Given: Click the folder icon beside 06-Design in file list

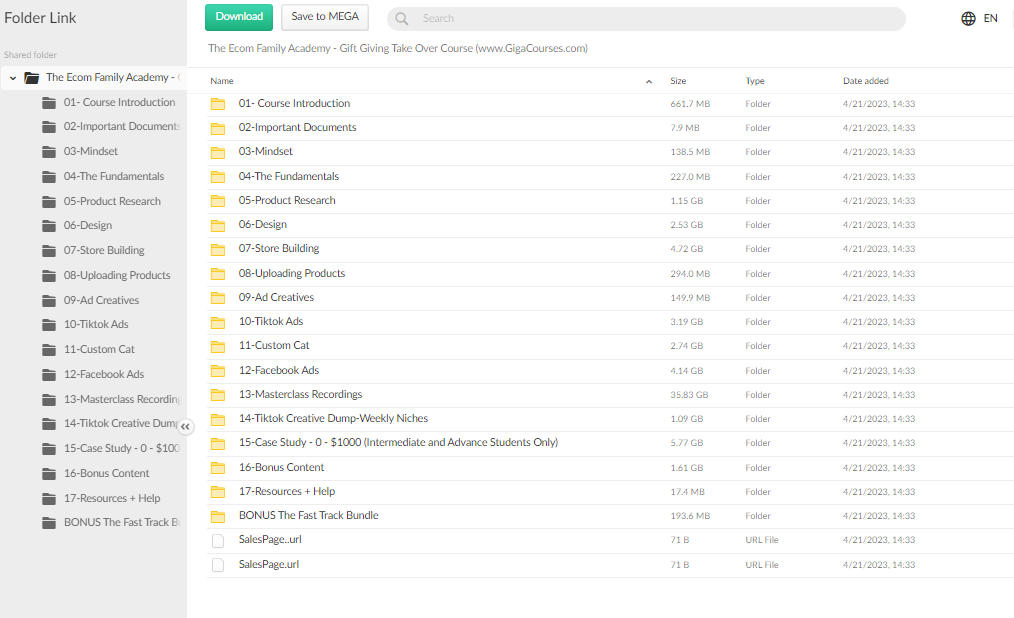Looking at the screenshot, I should coord(218,225).
